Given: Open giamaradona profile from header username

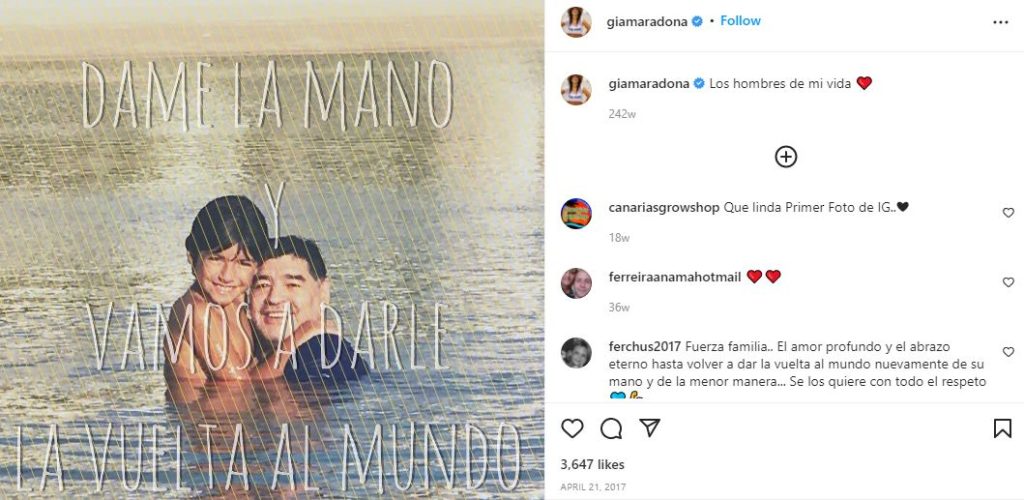Looking at the screenshot, I should [x=647, y=22].
